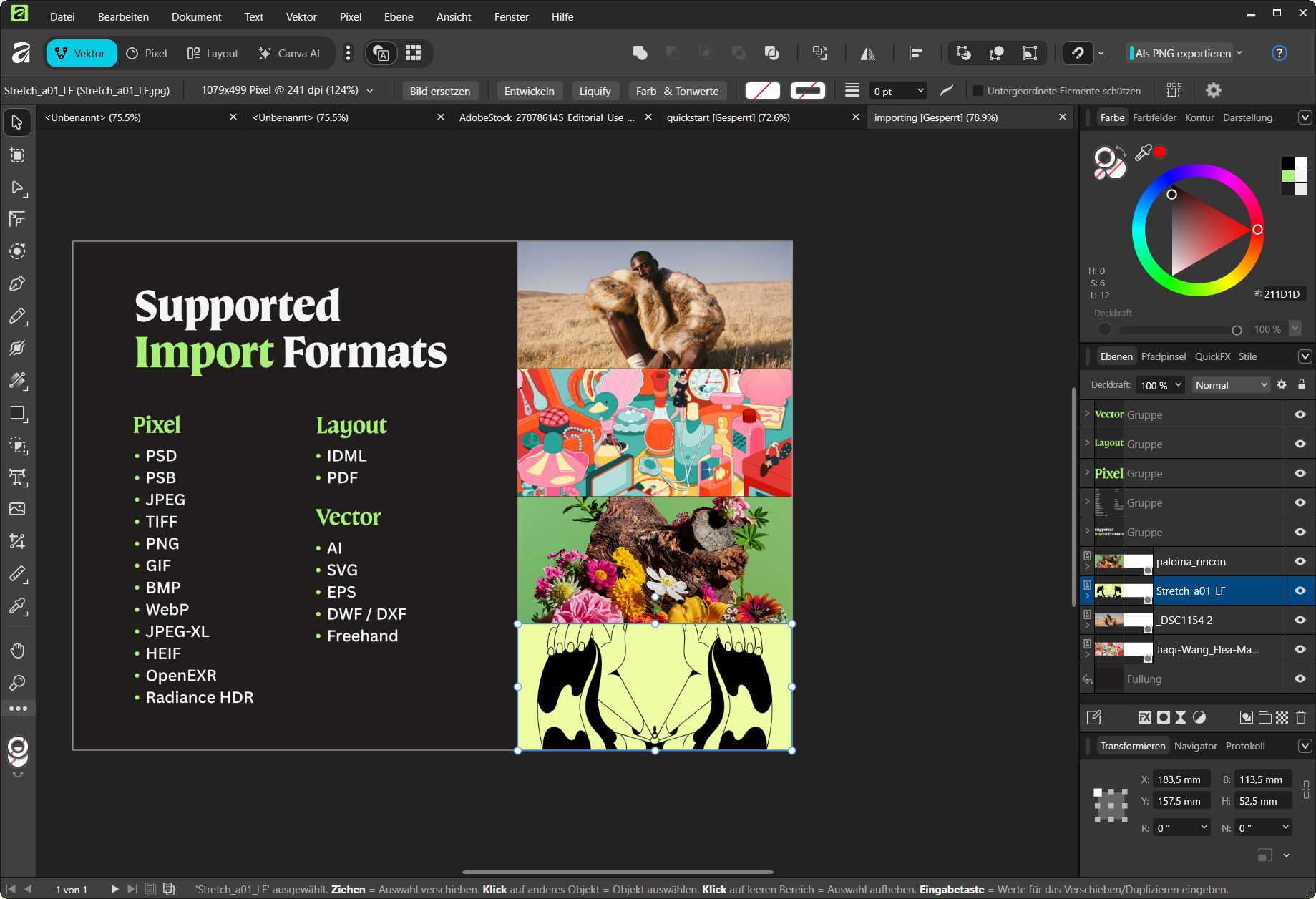Delete layer using trash icon
The height and width of the screenshot is (899, 1316).
click(1301, 717)
